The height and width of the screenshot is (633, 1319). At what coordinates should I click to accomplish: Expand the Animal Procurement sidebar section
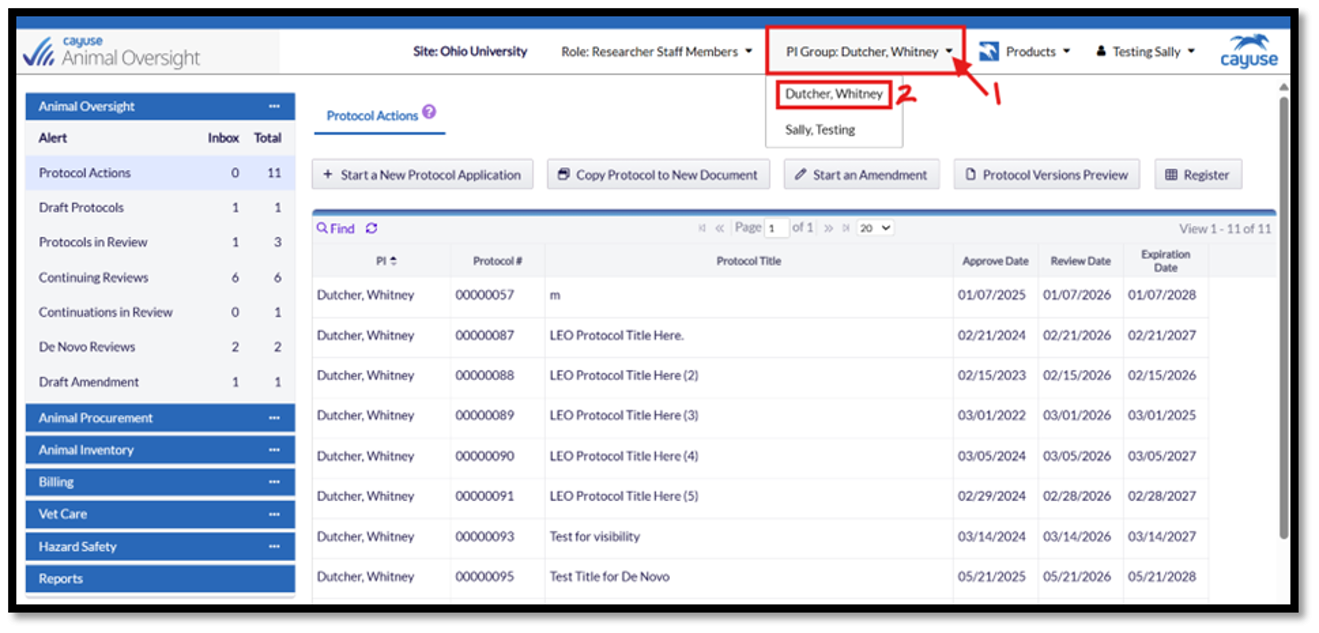[160, 418]
